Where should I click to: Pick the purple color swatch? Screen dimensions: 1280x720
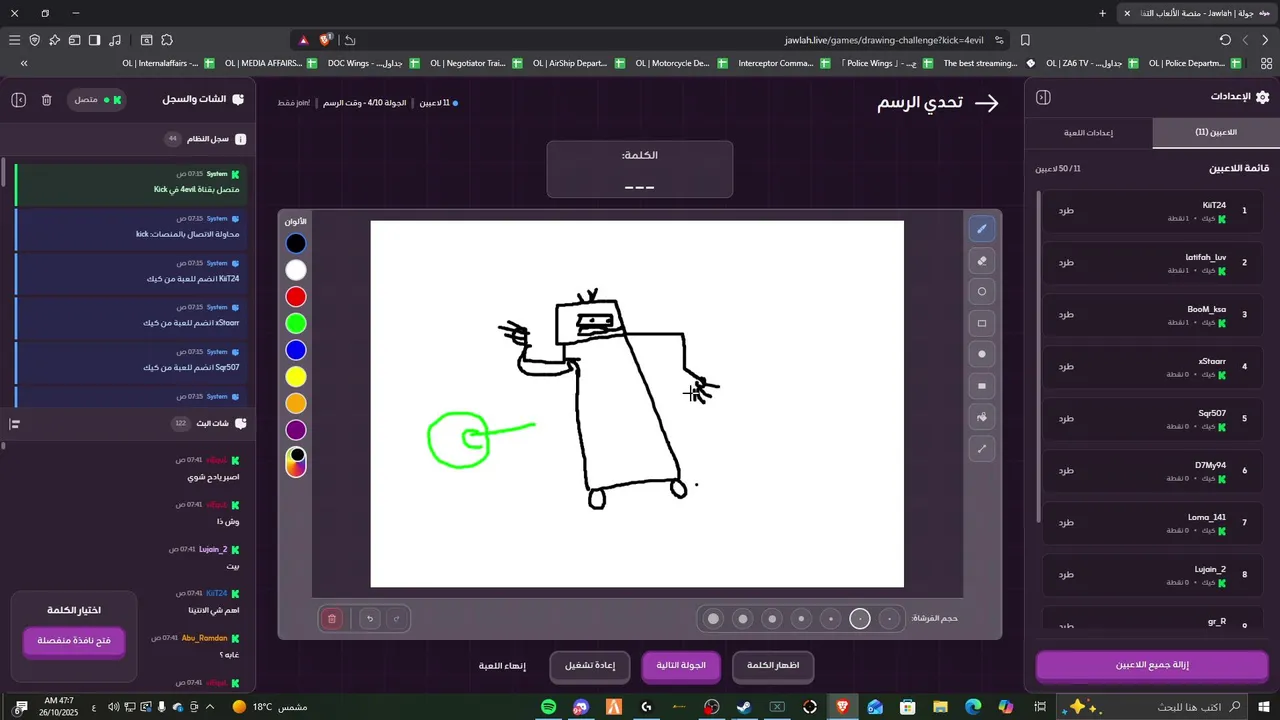pos(296,430)
